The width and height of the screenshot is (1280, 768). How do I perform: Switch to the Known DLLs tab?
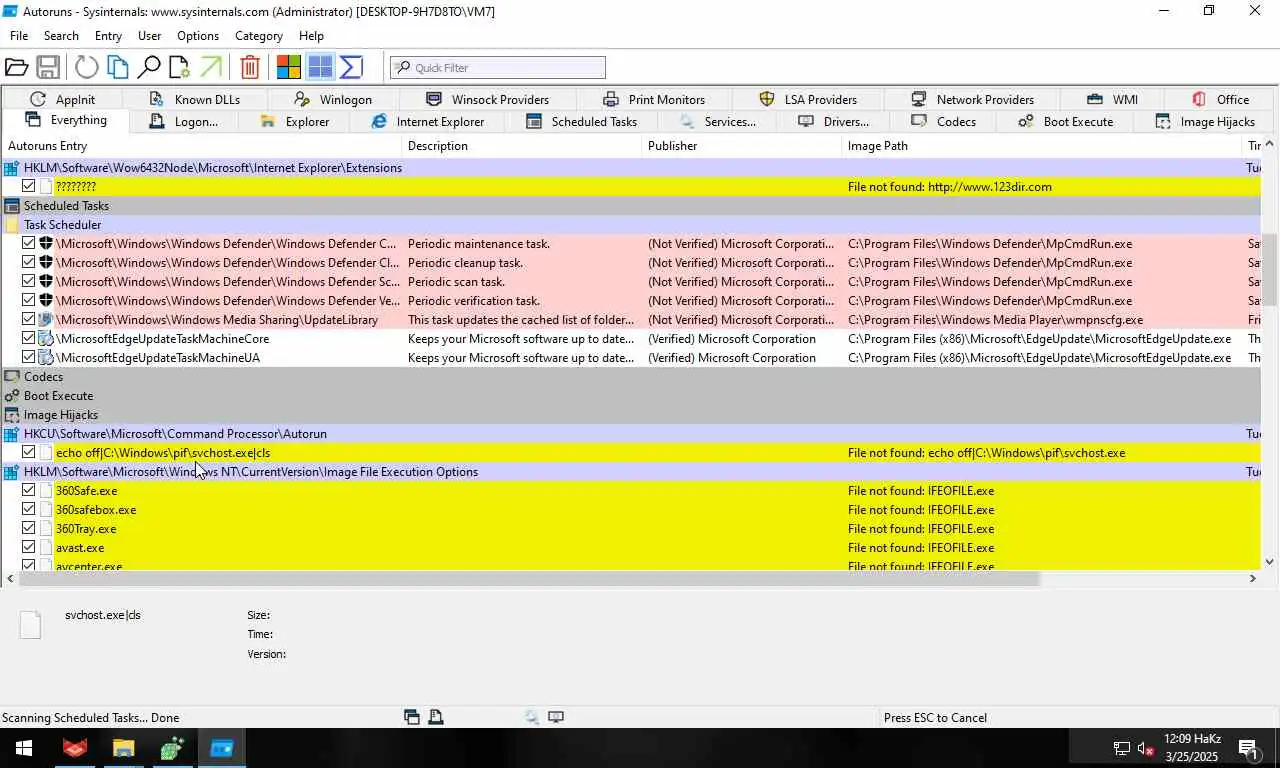[194, 99]
